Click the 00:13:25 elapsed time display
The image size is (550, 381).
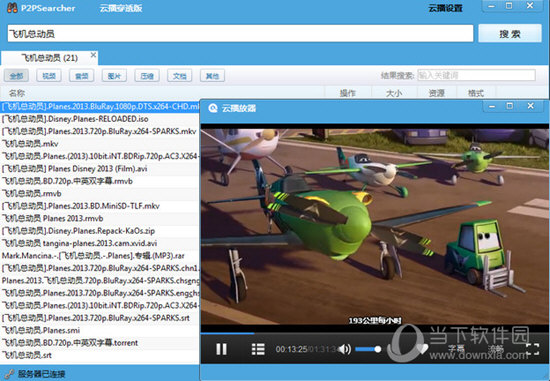291,349
